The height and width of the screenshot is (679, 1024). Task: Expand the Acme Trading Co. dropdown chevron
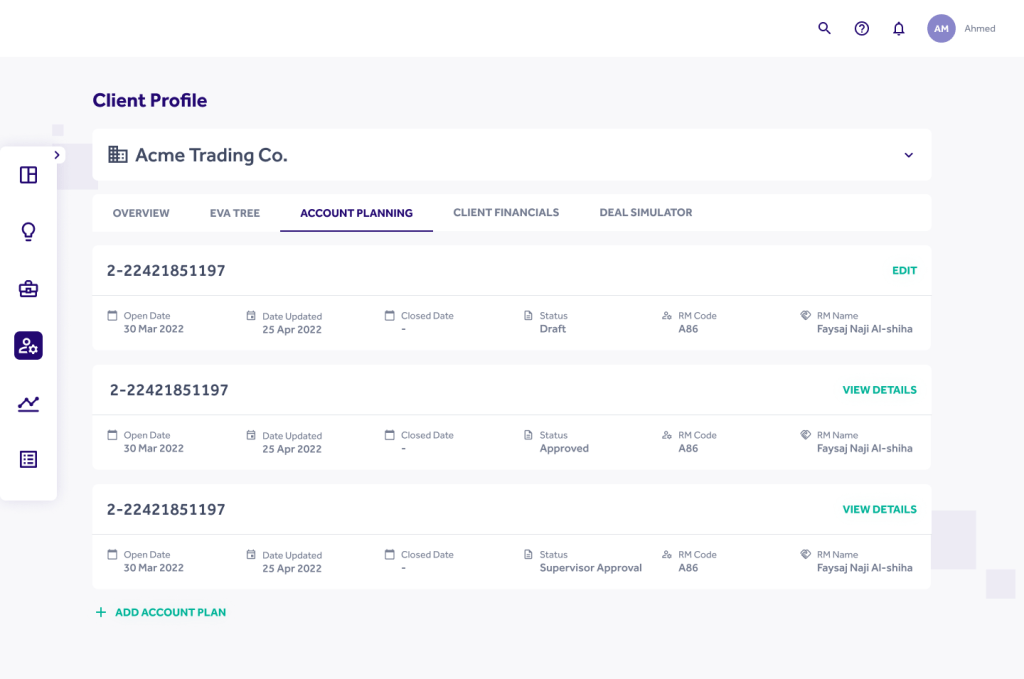pos(908,155)
